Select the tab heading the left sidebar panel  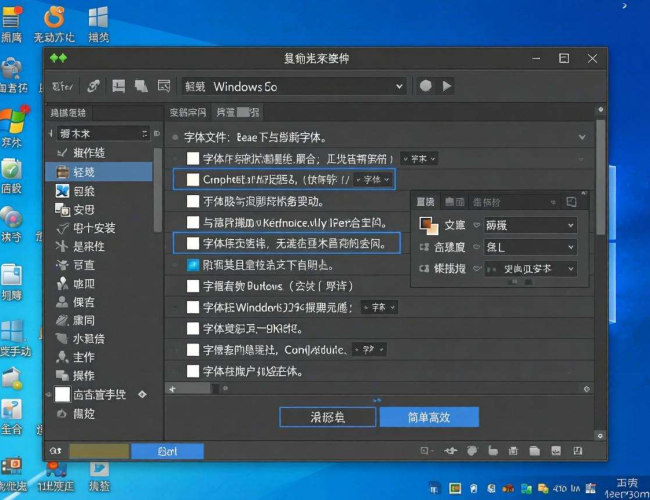coord(68,112)
